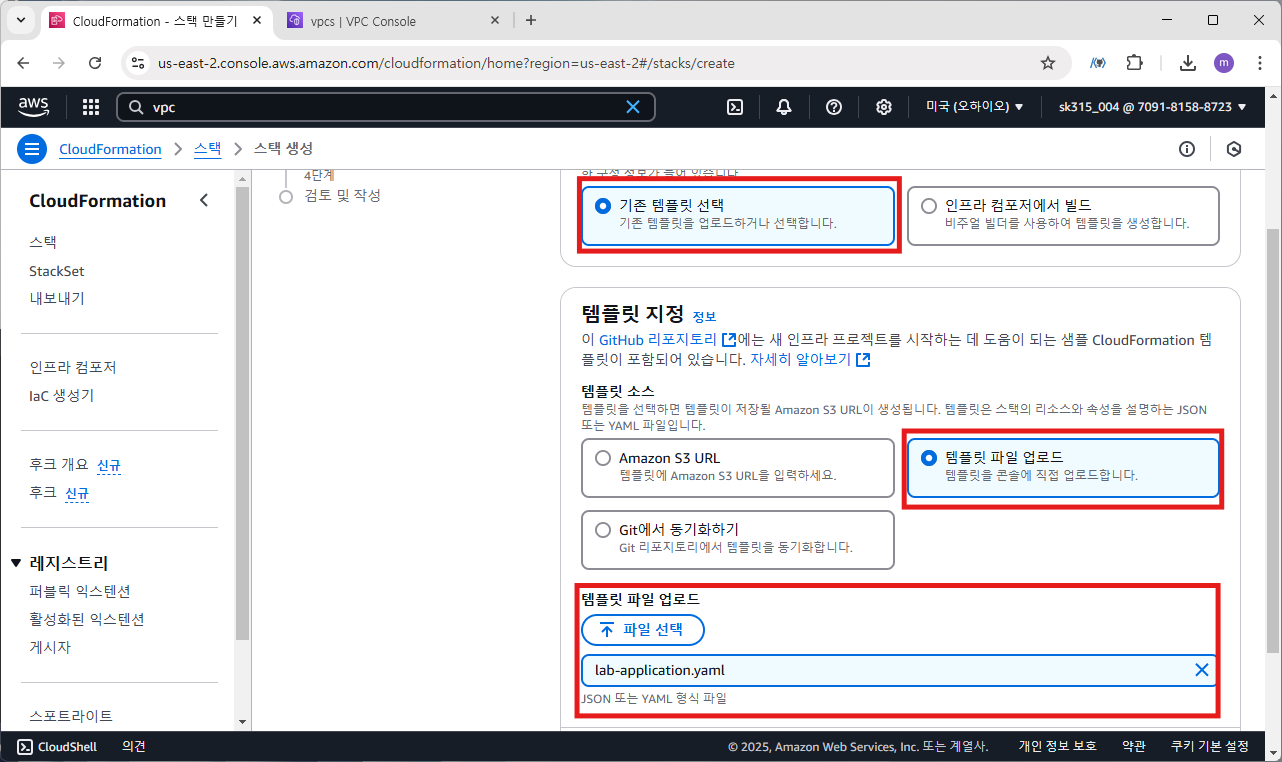
Task: Open 후크 개요 in the side navigation
Action: tap(59, 464)
